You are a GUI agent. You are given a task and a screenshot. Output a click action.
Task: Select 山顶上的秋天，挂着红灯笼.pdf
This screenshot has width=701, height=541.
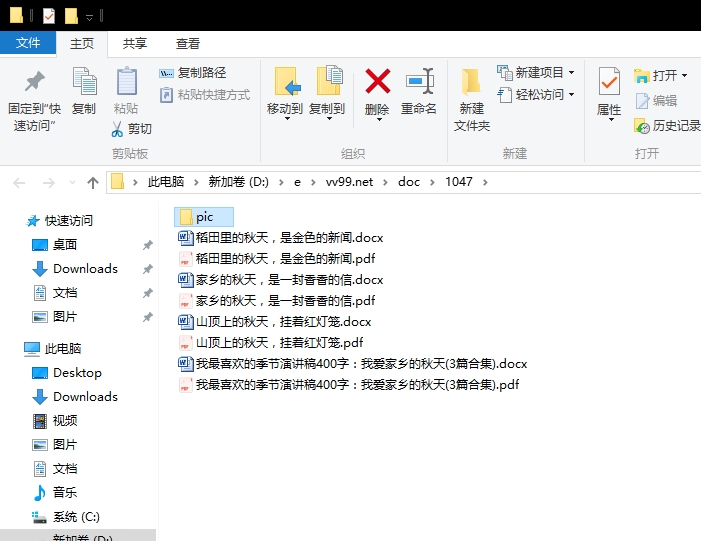coord(271,343)
